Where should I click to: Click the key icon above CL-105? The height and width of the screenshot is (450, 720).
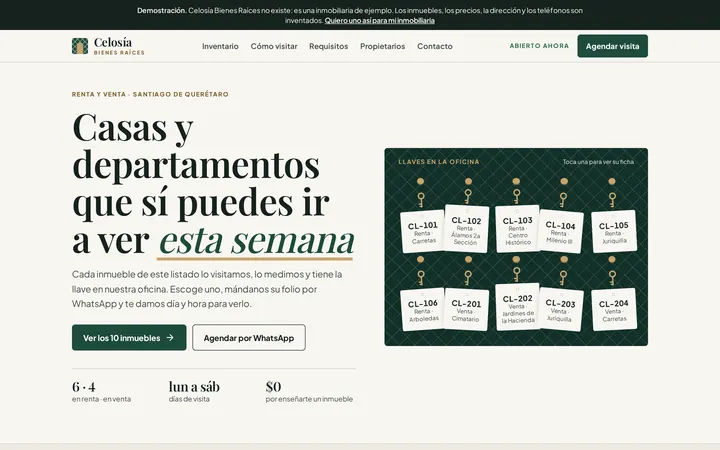click(x=612, y=199)
